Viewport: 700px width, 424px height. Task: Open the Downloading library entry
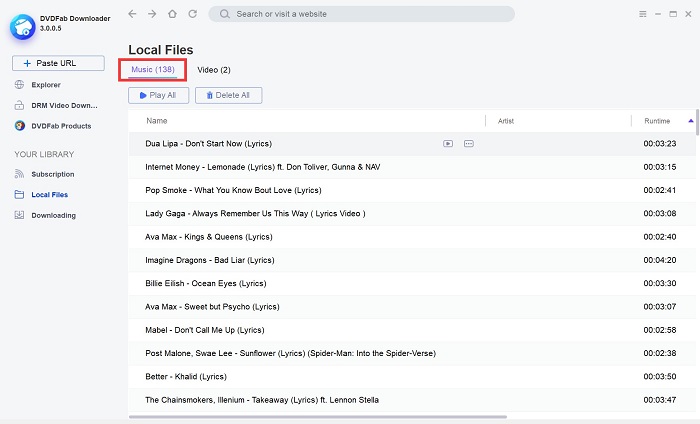(54, 216)
